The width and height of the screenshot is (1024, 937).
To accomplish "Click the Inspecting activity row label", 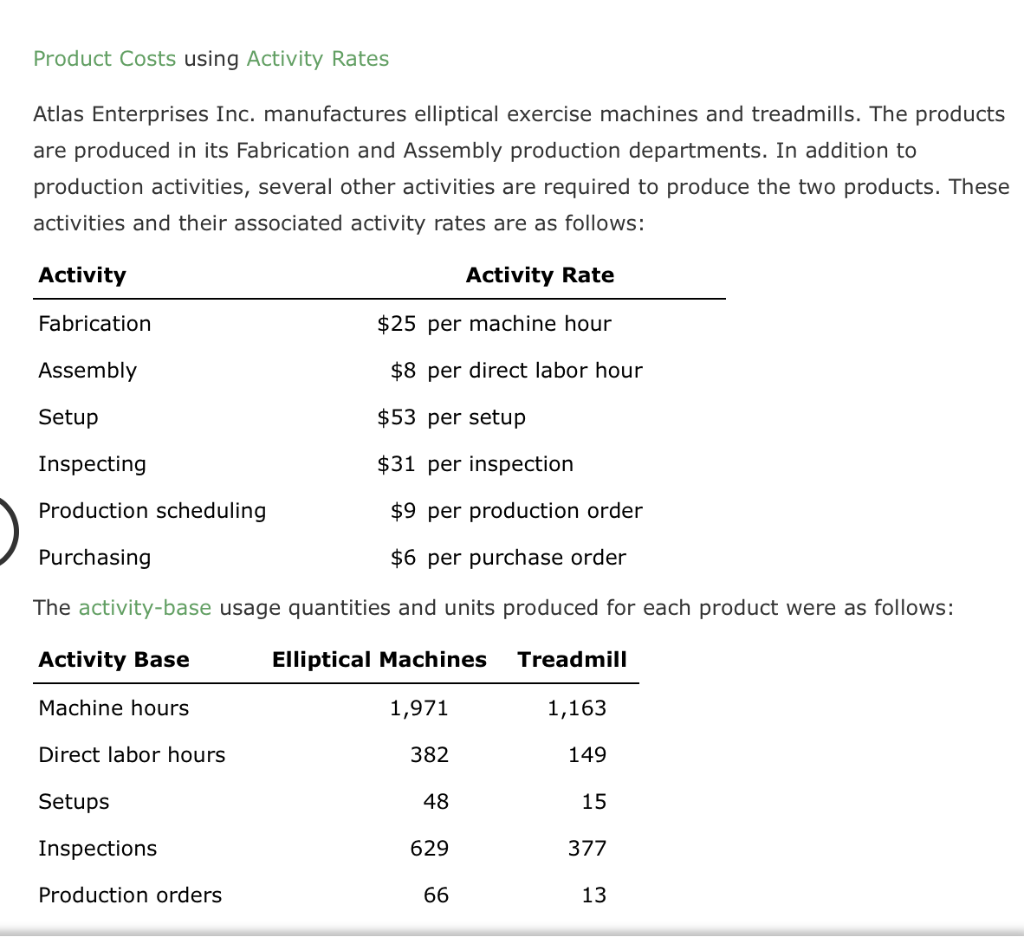I will click(x=92, y=464).
